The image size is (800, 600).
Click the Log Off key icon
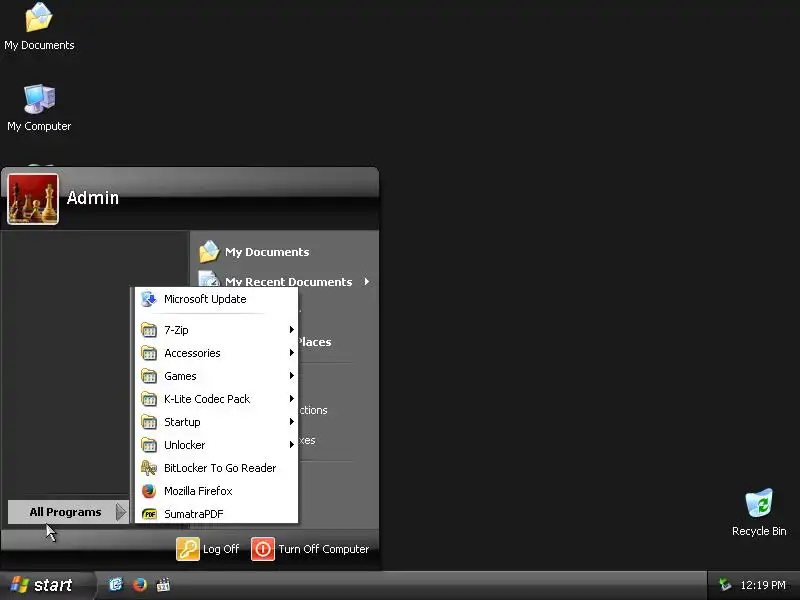[x=188, y=549]
